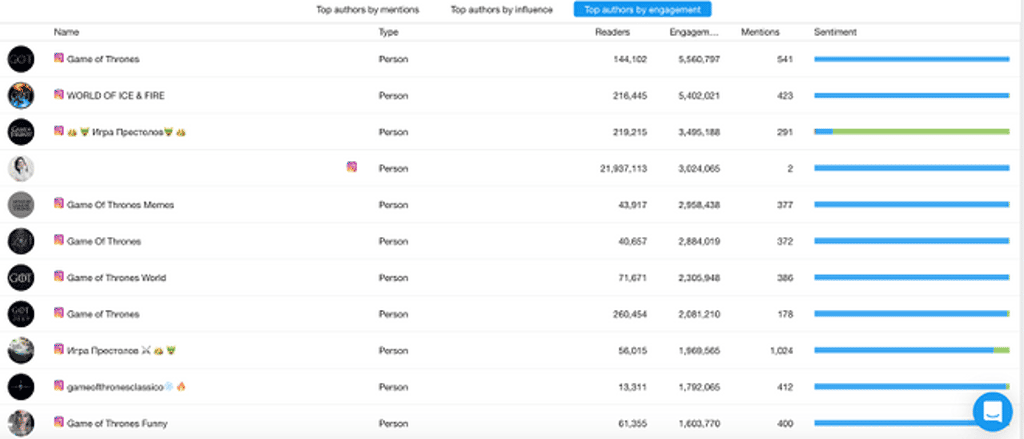Click engagement value 1,792,065
Screen dimensions: 1024x439
point(699,387)
